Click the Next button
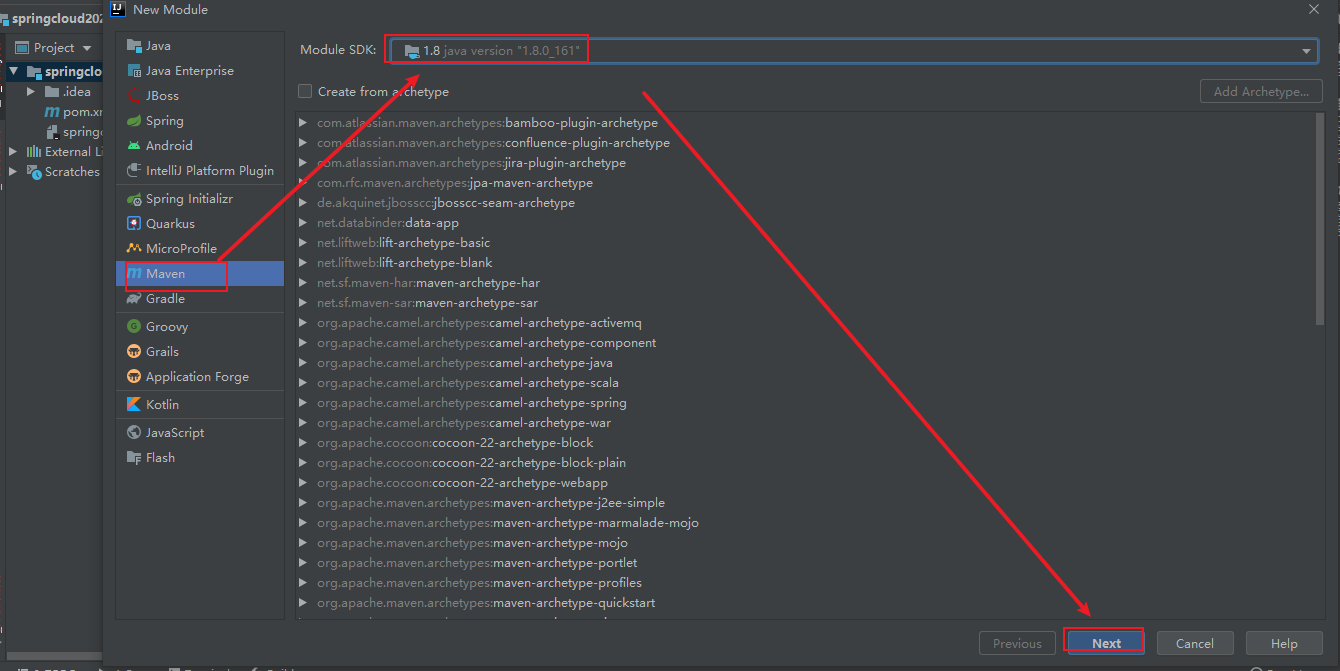Image resolution: width=1340 pixels, height=671 pixels. click(x=1106, y=643)
